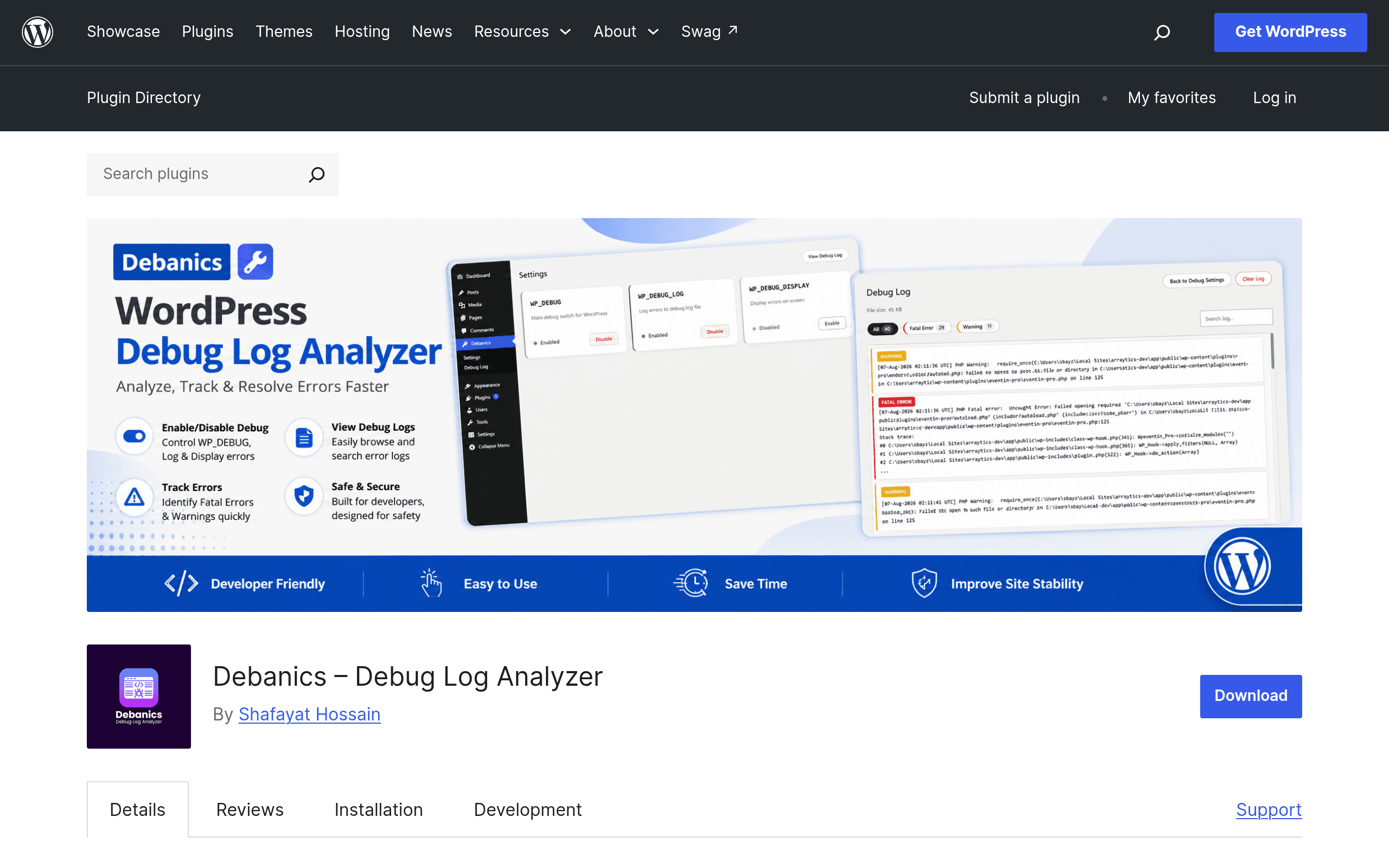Open the My favorites link
1389x868 pixels.
[x=1171, y=98]
